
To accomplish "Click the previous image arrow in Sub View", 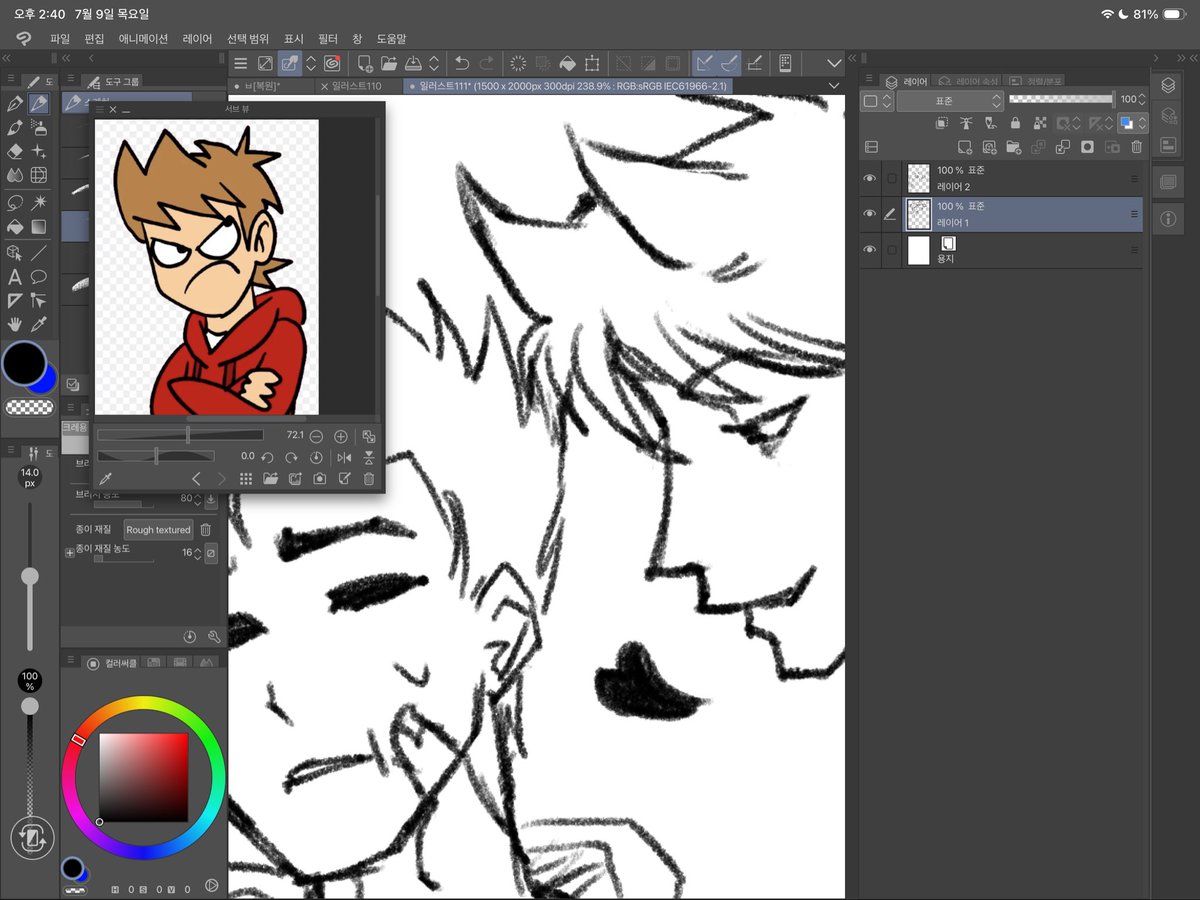I will point(196,479).
